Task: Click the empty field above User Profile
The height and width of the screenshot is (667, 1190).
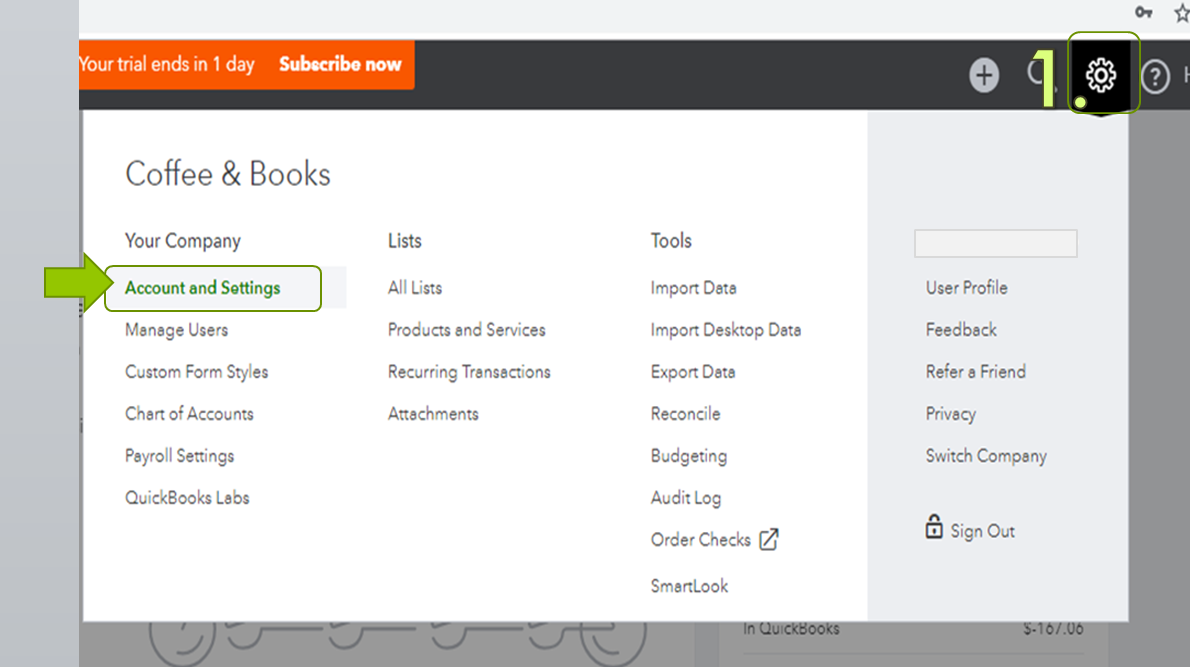Action: 996,244
